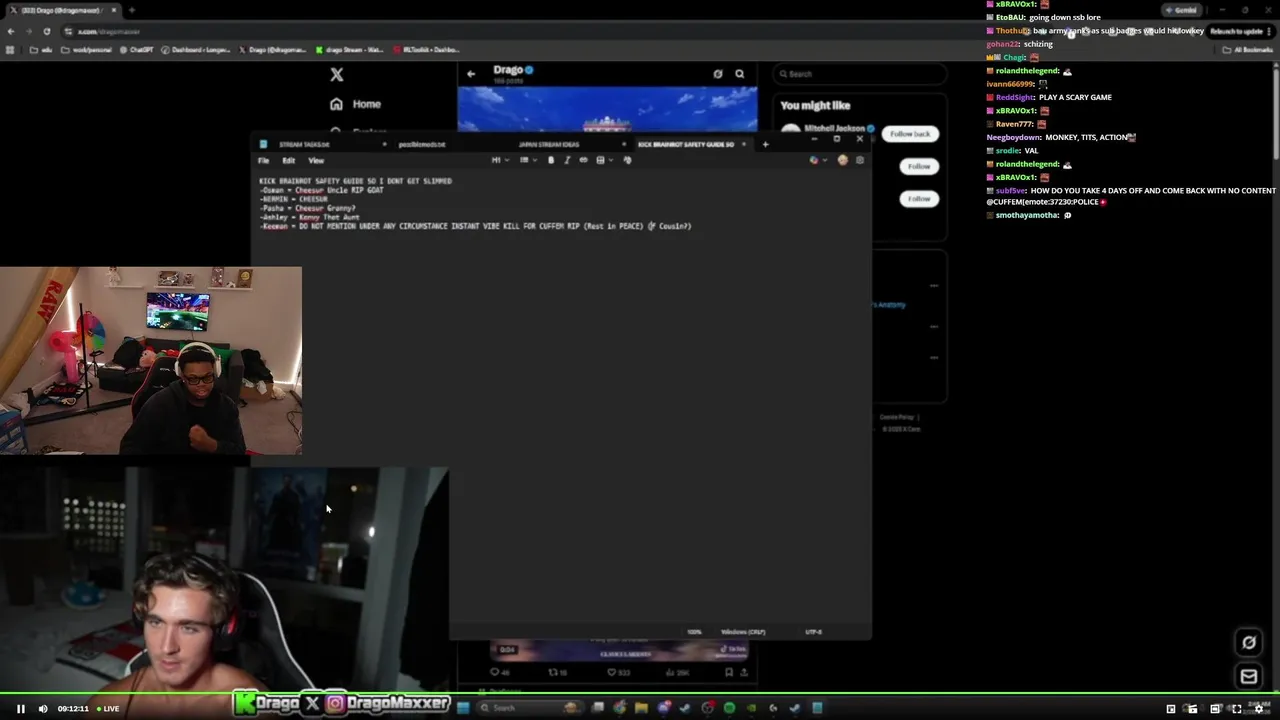Share the post under video
1280x720 pixels.
click(x=746, y=673)
